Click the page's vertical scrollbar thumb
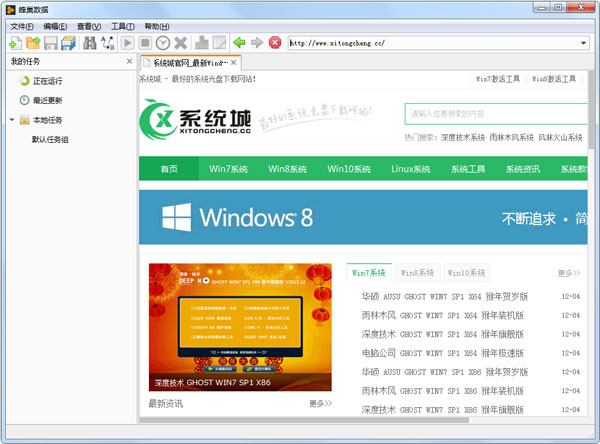600x444 pixels. (x=592, y=109)
